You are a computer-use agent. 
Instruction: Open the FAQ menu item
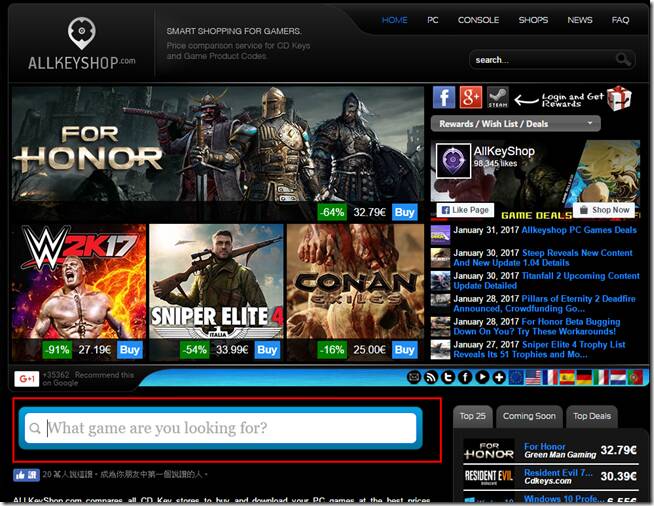click(x=620, y=20)
